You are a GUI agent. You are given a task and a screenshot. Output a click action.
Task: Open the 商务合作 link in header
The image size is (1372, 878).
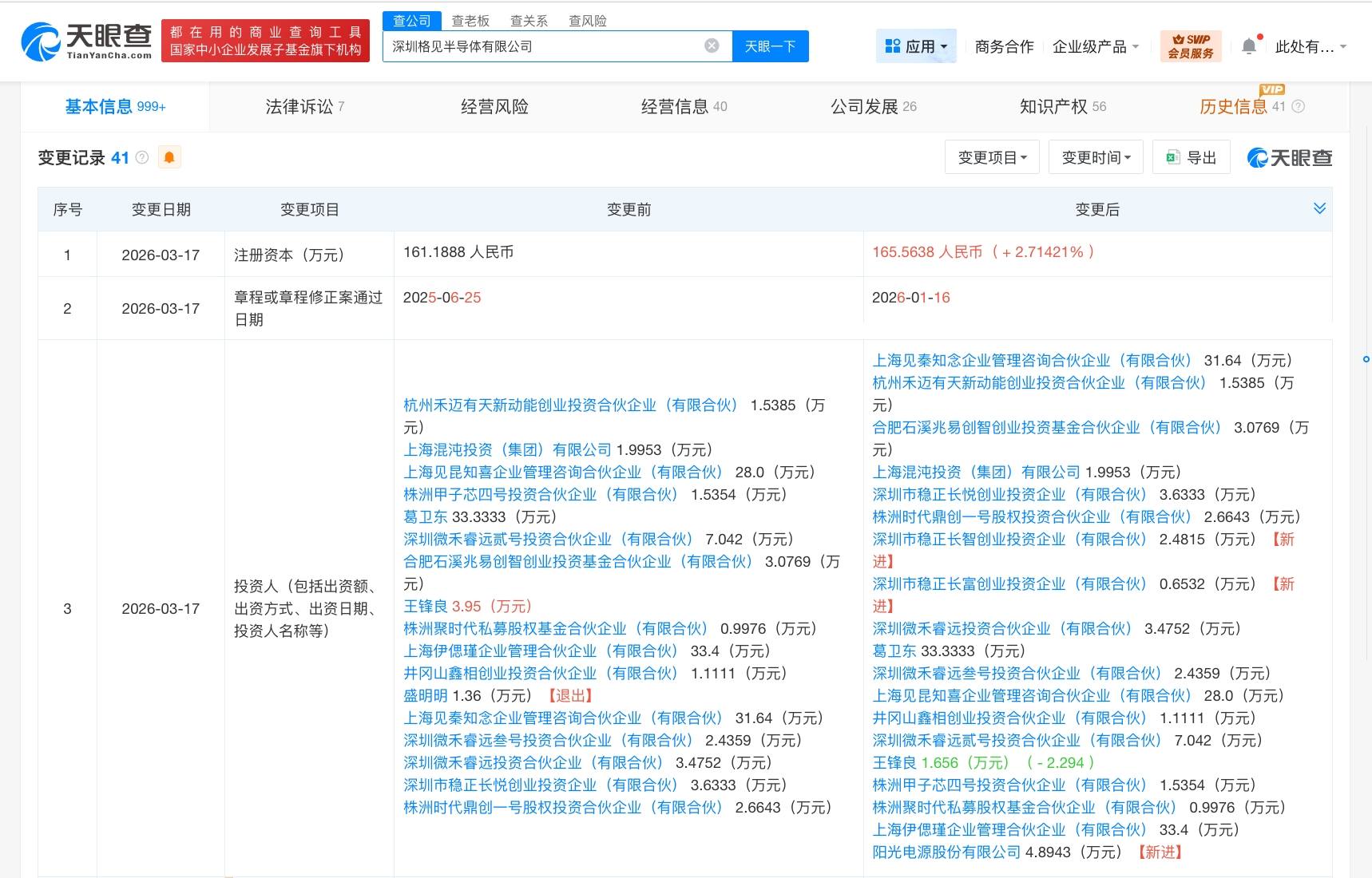[x=1004, y=46]
